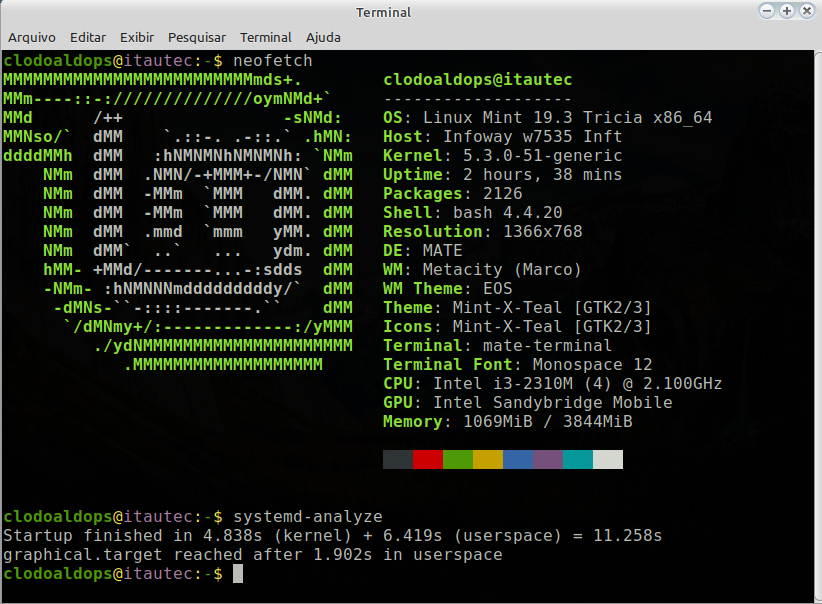Click the 'OS: Linux Mint 19.3 Tricia' line
This screenshot has width=822, height=604.
coord(548,117)
